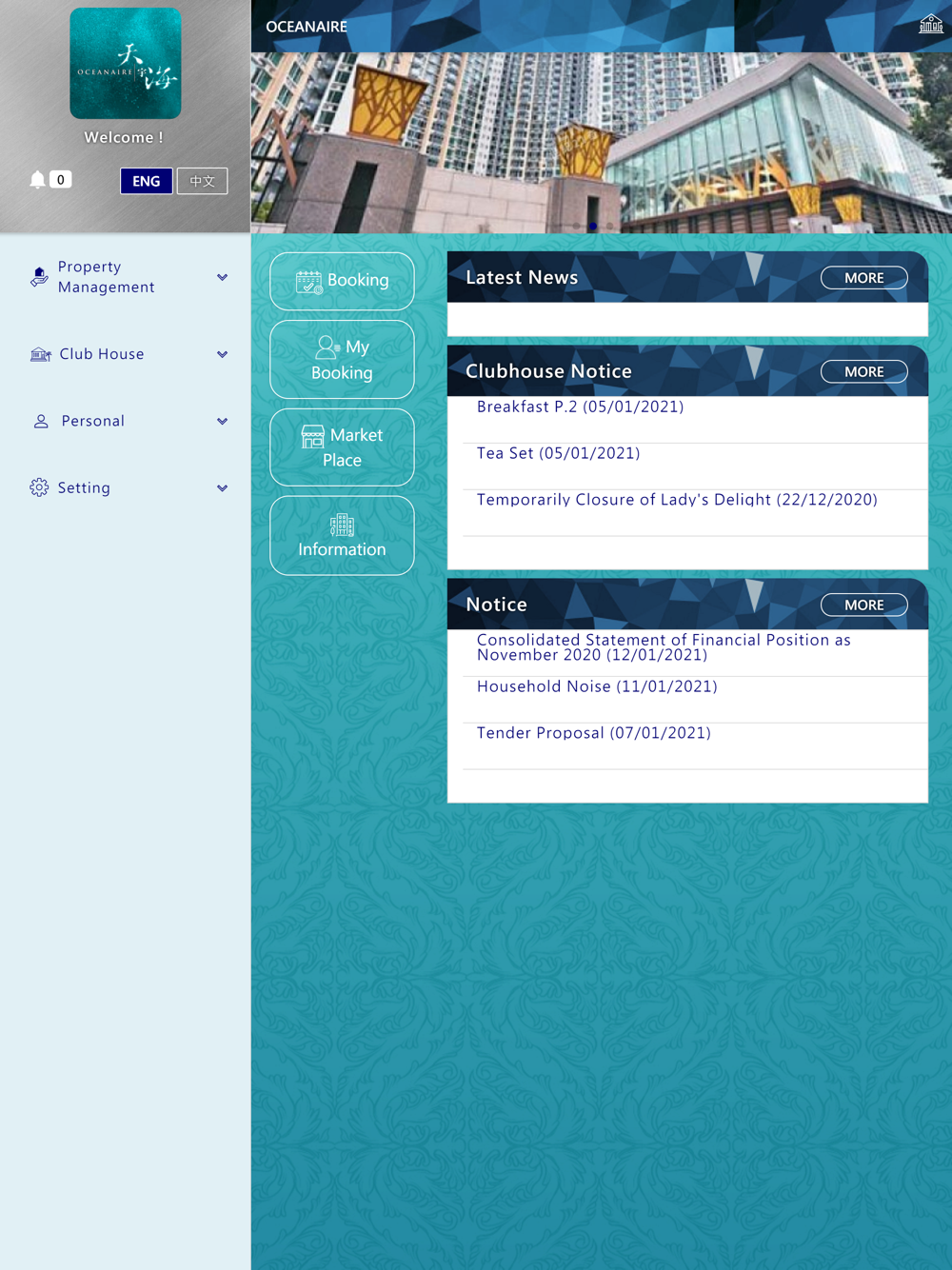Viewport: 952px width, 1270px height.
Task: Click the Personal user icon
Action: (41, 421)
